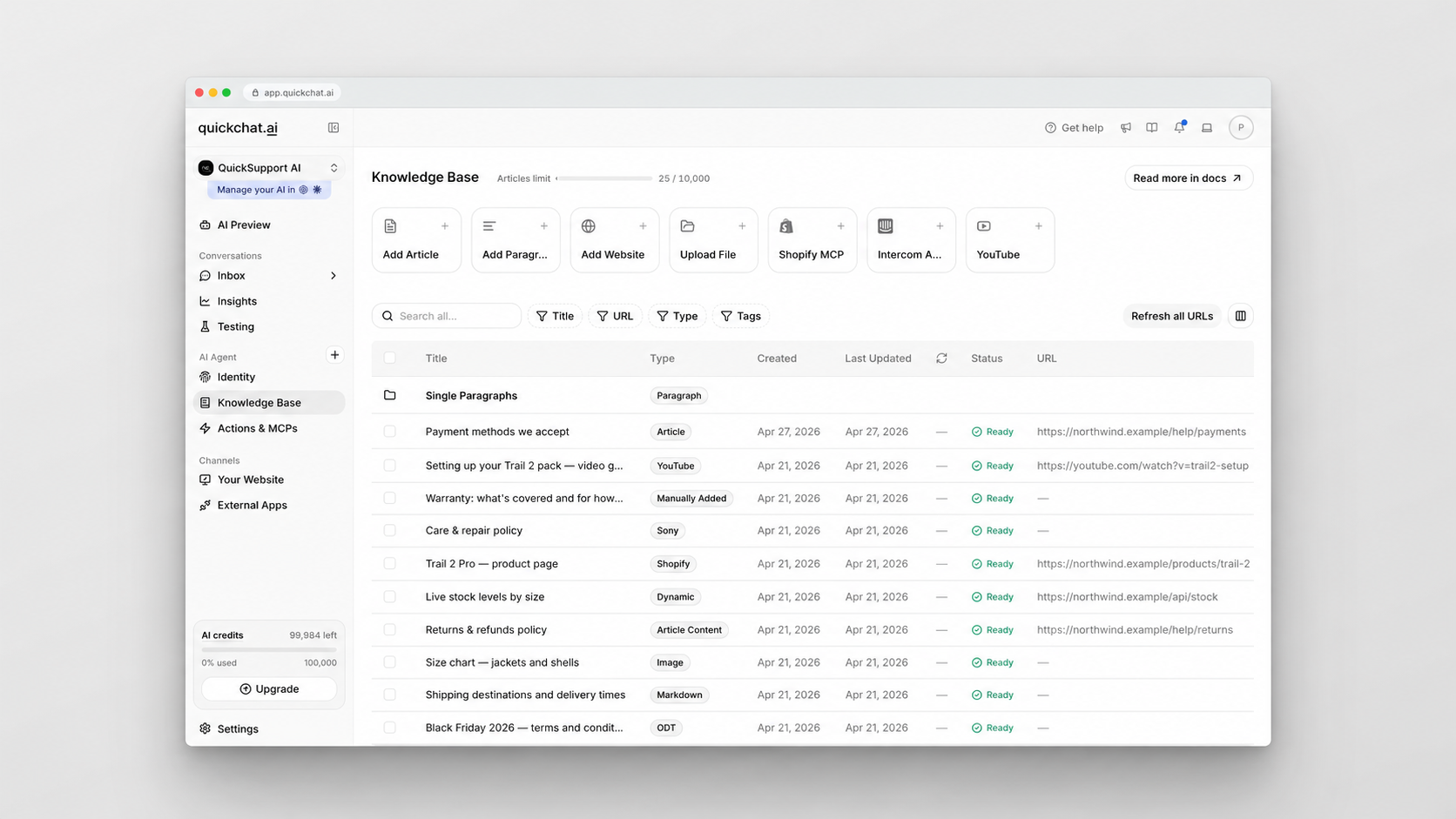Open the URL filter
Image resolution: width=1456 pixels, height=819 pixels.
[616, 316]
